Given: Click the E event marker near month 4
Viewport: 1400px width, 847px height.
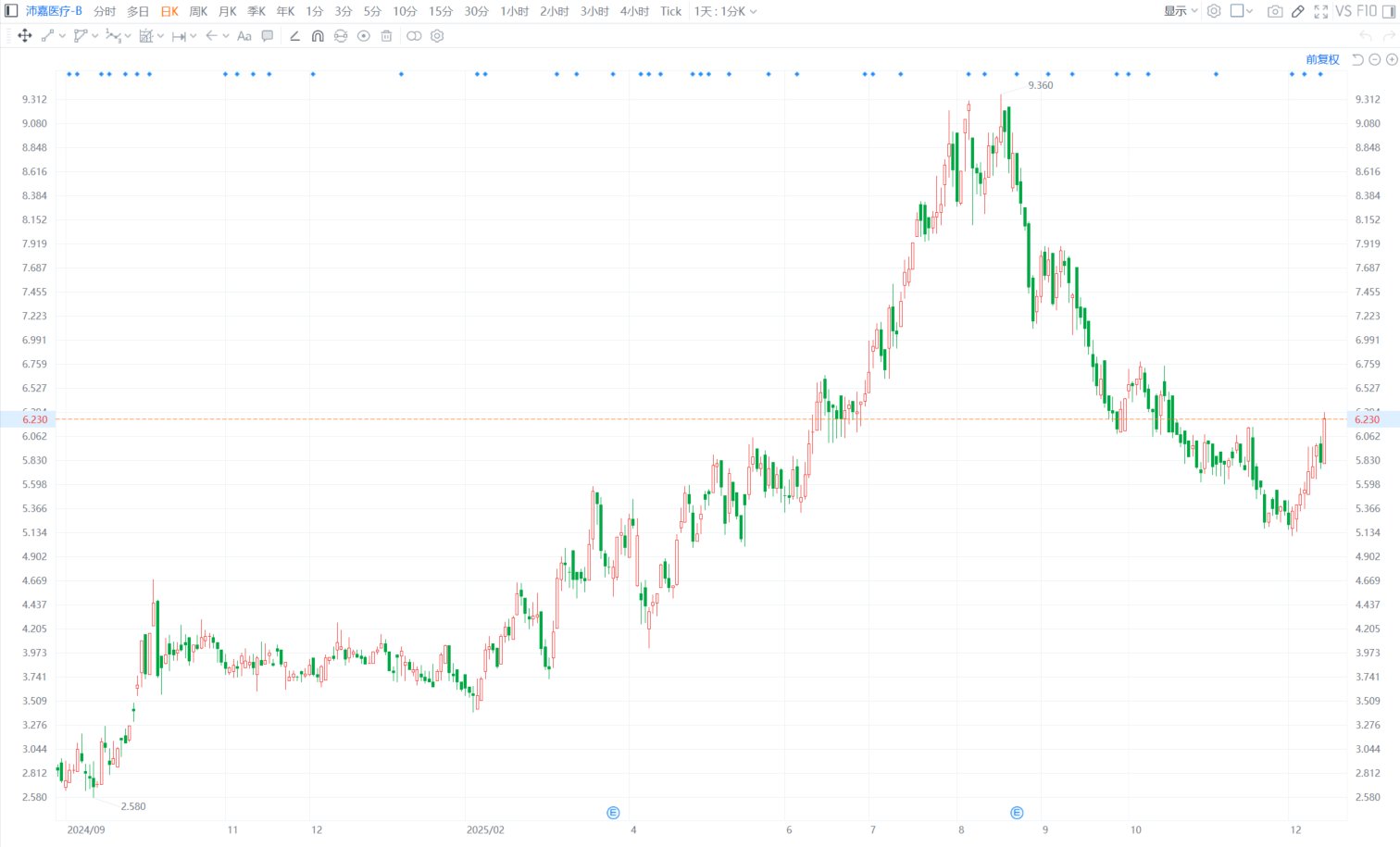Looking at the screenshot, I should (x=613, y=813).
